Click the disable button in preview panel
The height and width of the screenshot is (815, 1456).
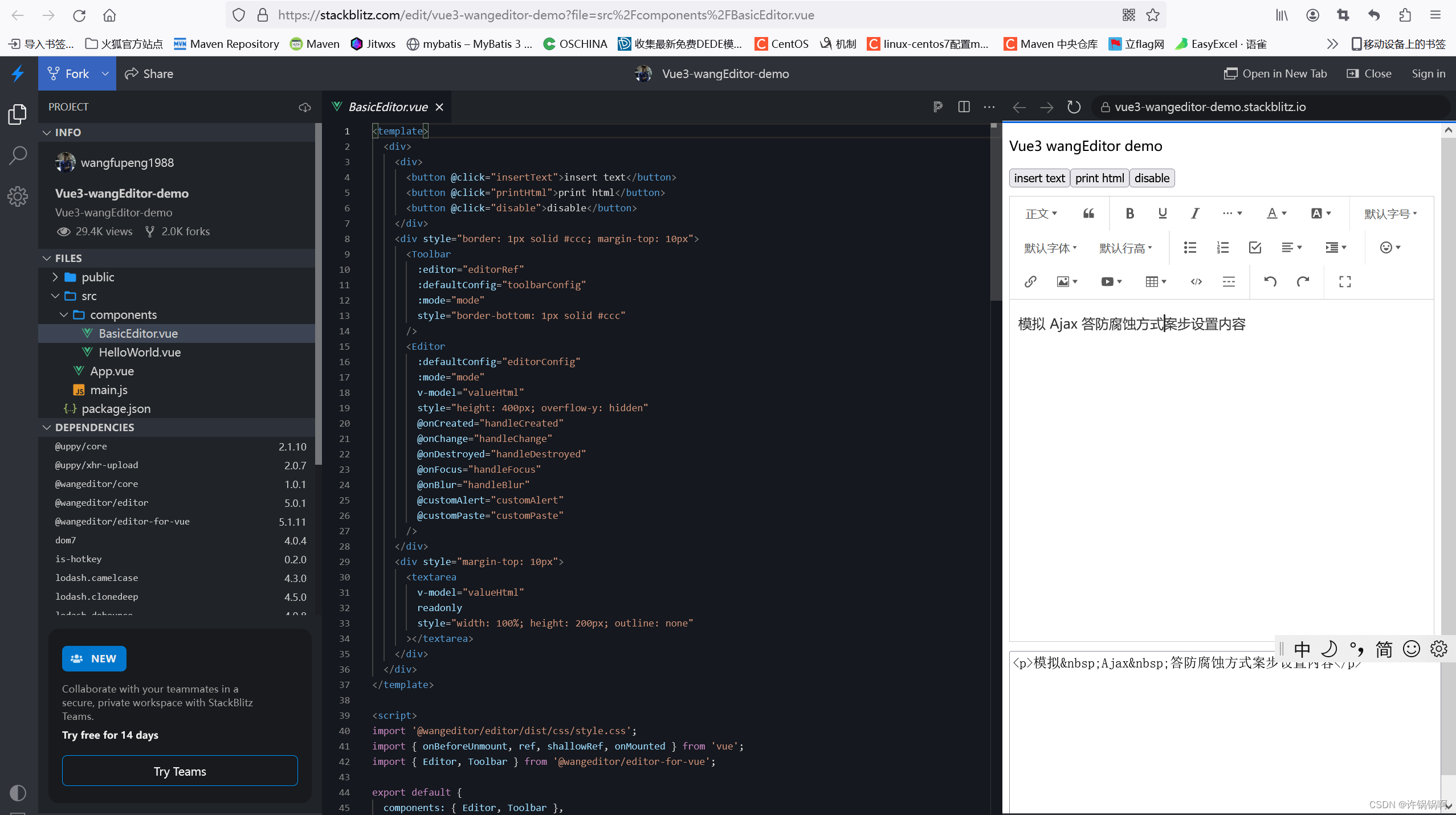click(1152, 178)
